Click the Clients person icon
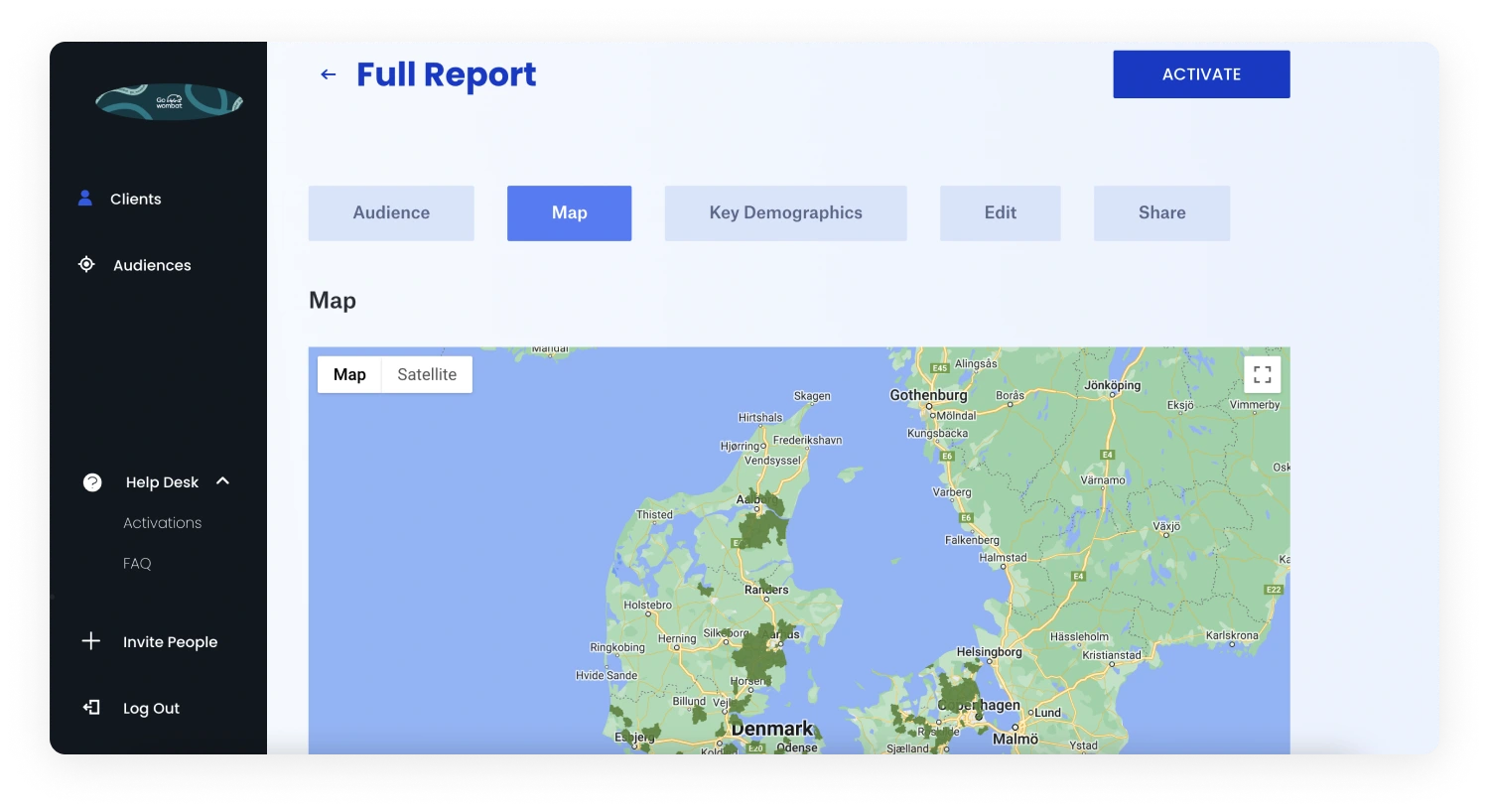Screen dimensions: 1489x812 [85, 198]
